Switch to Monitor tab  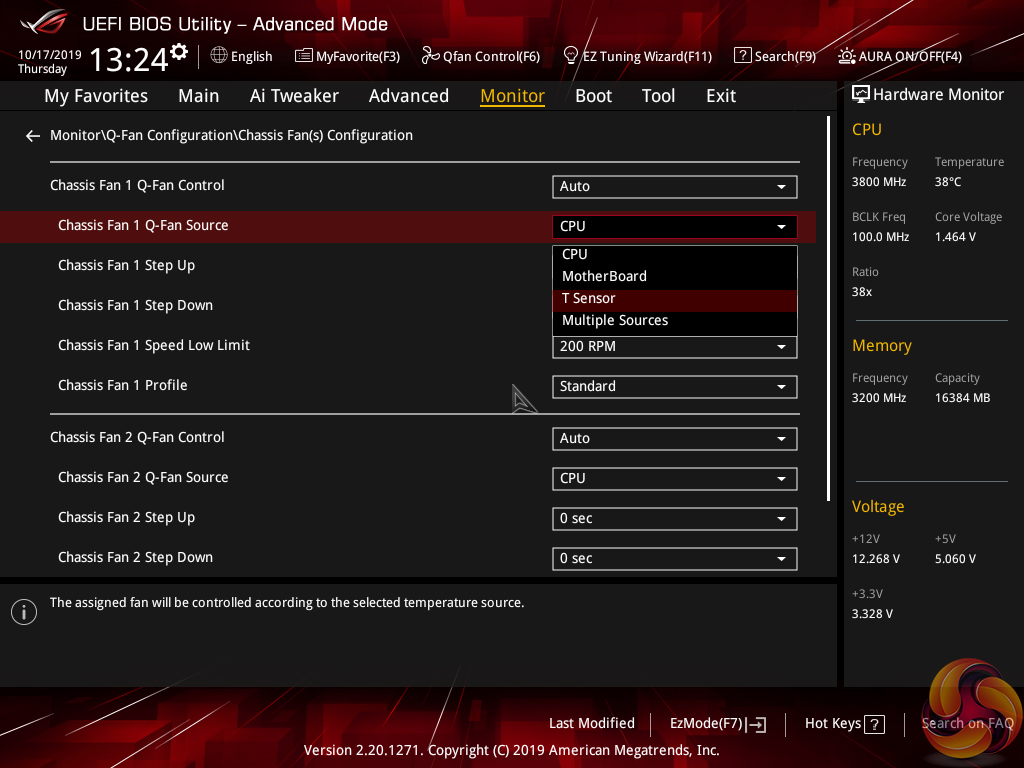click(x=513, y=96)
